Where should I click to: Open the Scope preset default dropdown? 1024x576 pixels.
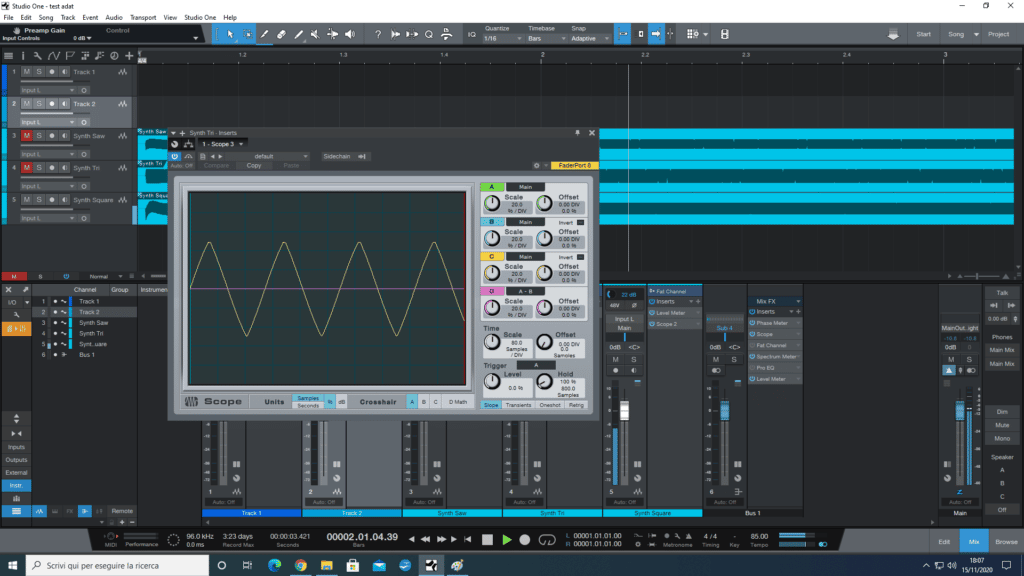coord(268,157)
